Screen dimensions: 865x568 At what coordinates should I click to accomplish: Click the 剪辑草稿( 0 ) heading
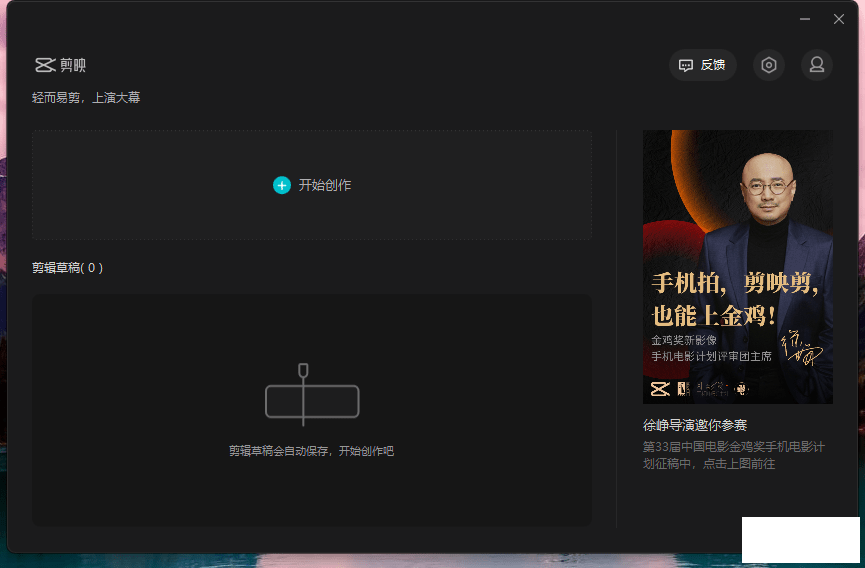(67, 268)
